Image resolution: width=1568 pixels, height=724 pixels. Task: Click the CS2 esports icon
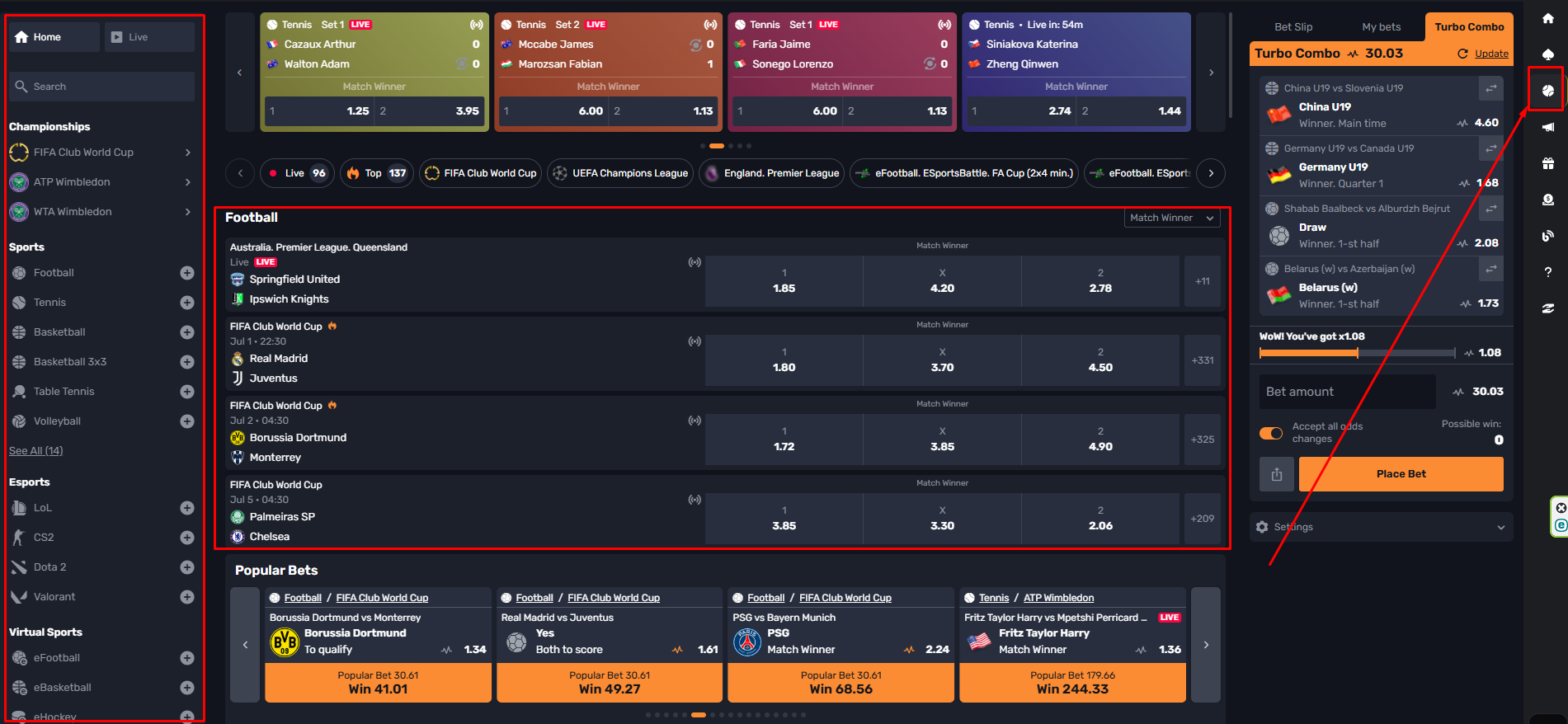[19, 538]
